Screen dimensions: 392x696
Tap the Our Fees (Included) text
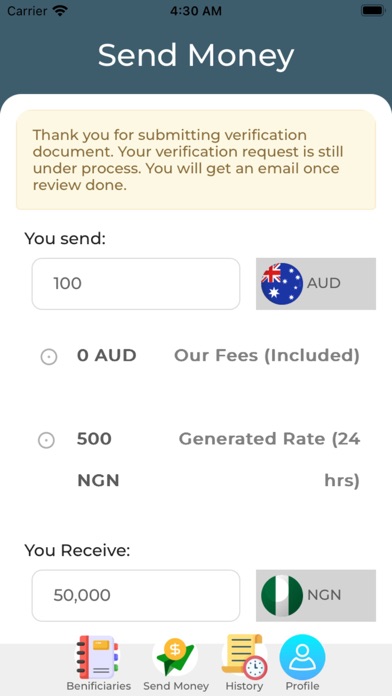coord(266,356)
